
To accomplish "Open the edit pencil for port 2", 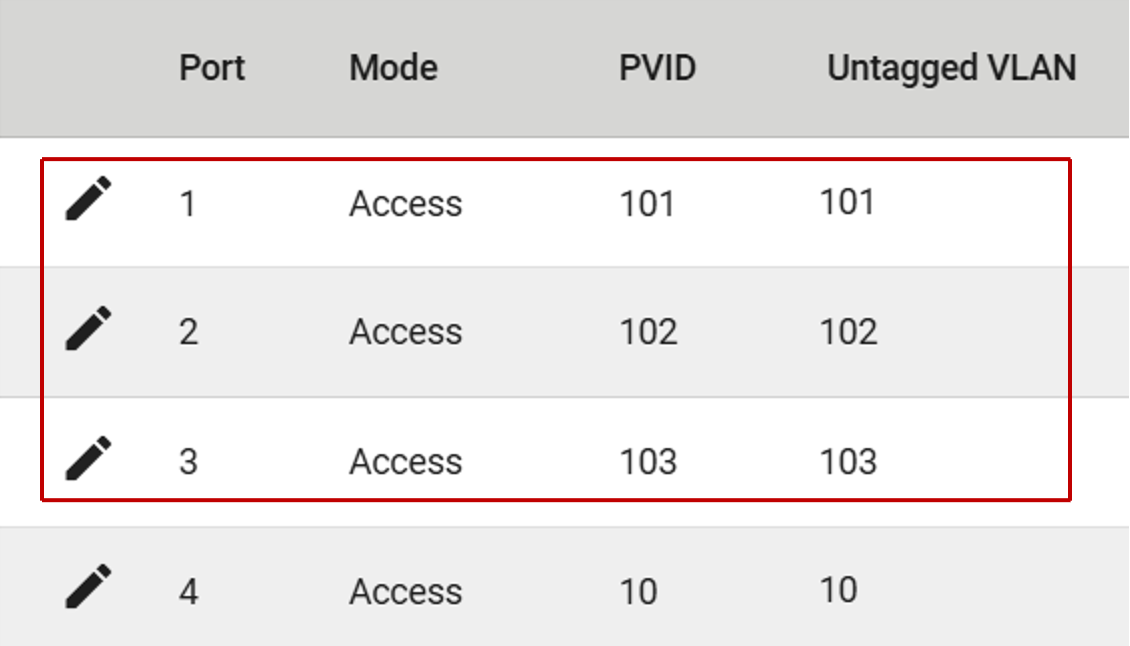I will pos(88,328).
